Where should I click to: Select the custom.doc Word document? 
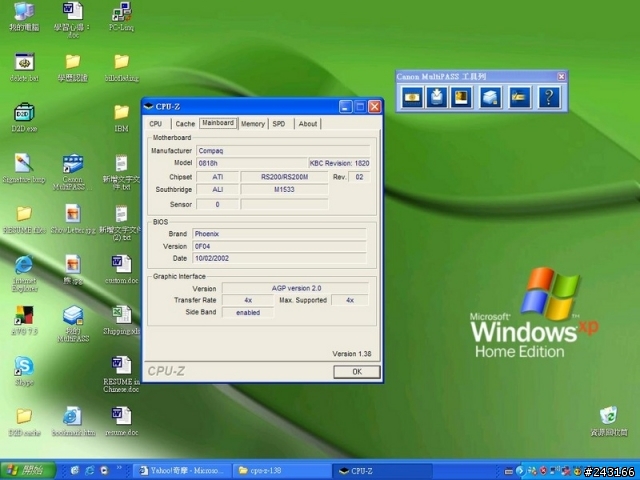[x=122, y=270]
